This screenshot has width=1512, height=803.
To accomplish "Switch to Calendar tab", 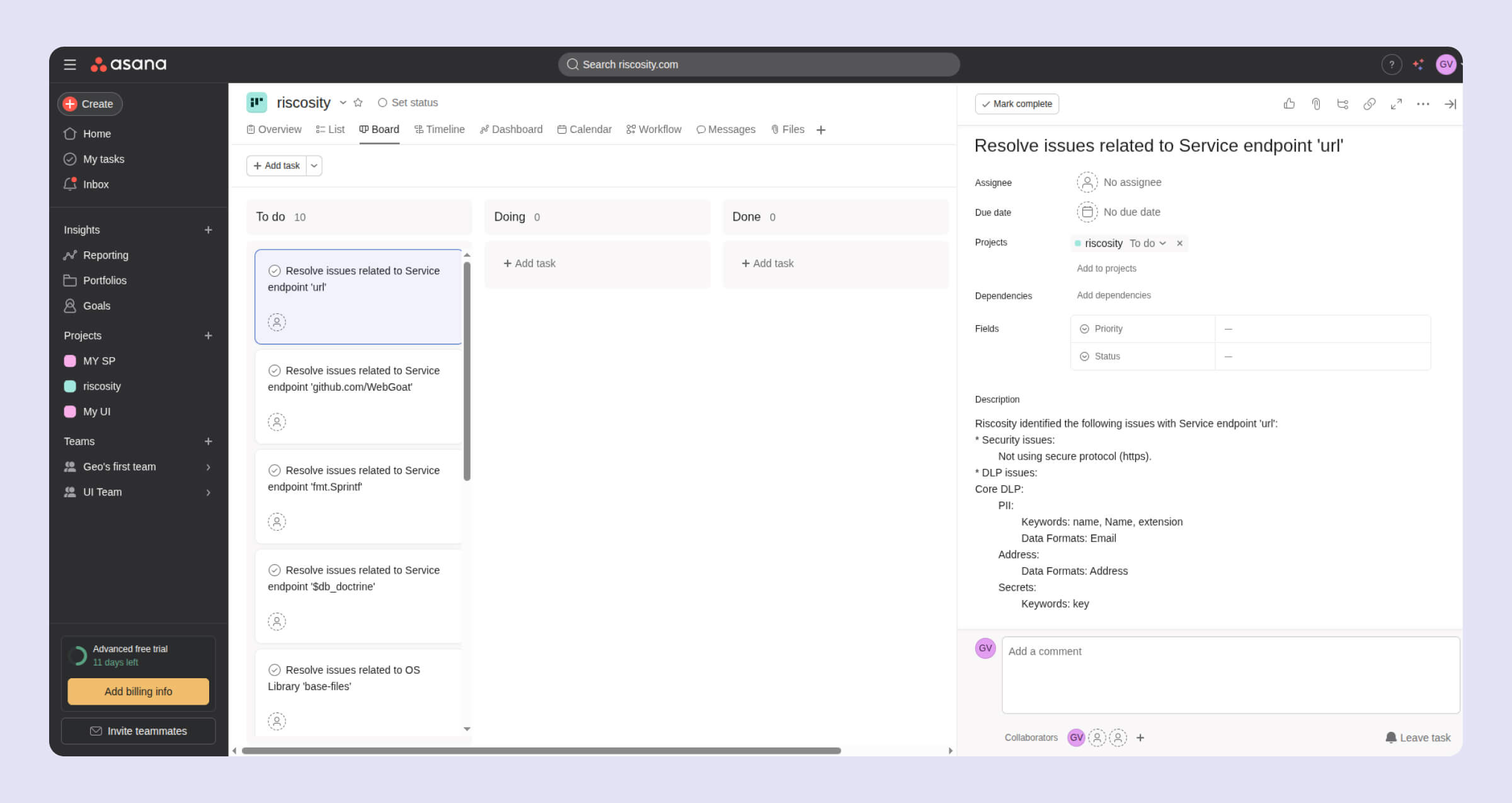I will [x=584, y=129].
